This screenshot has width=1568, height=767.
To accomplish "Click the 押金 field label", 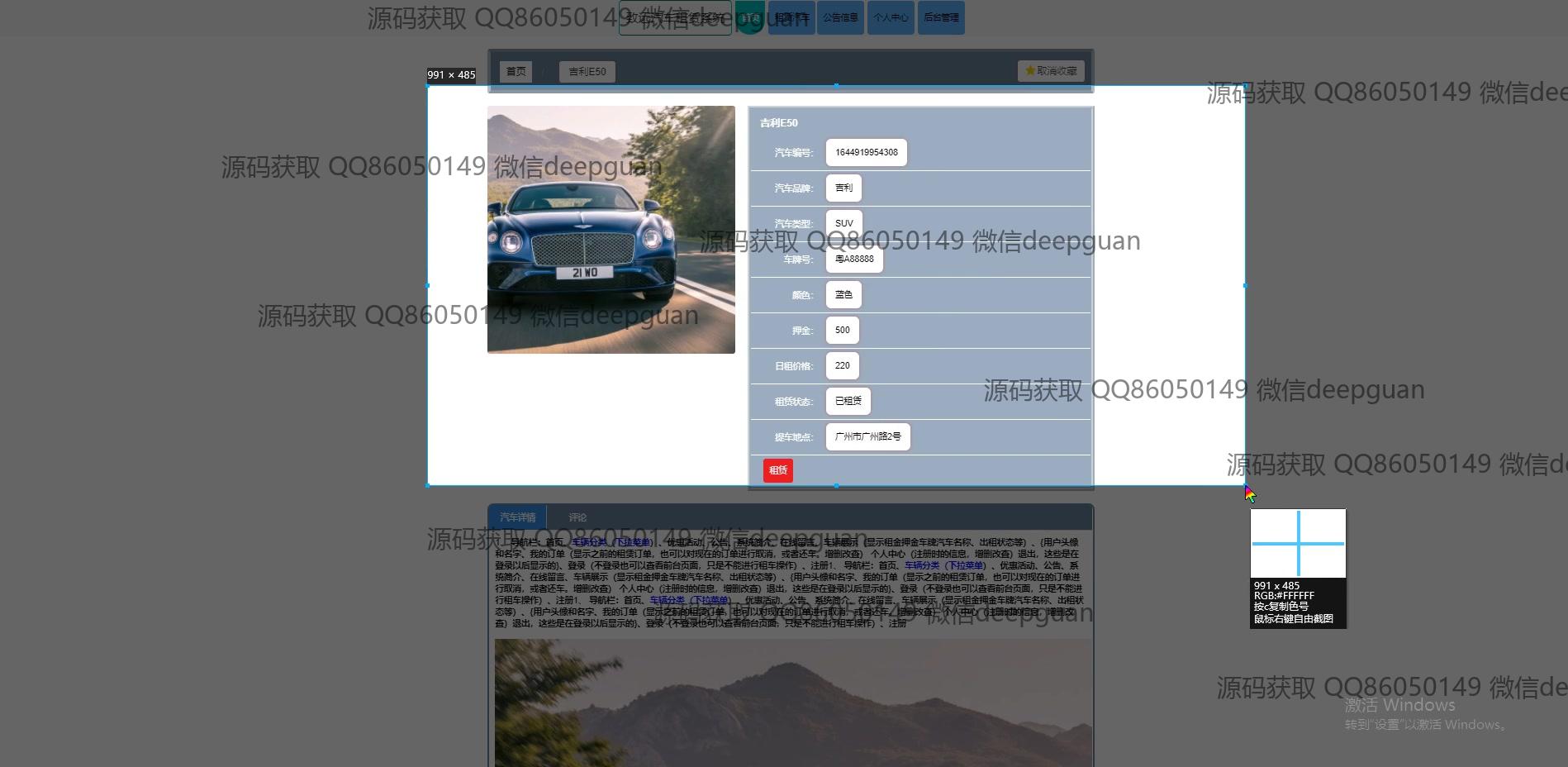I will (802, 331).
